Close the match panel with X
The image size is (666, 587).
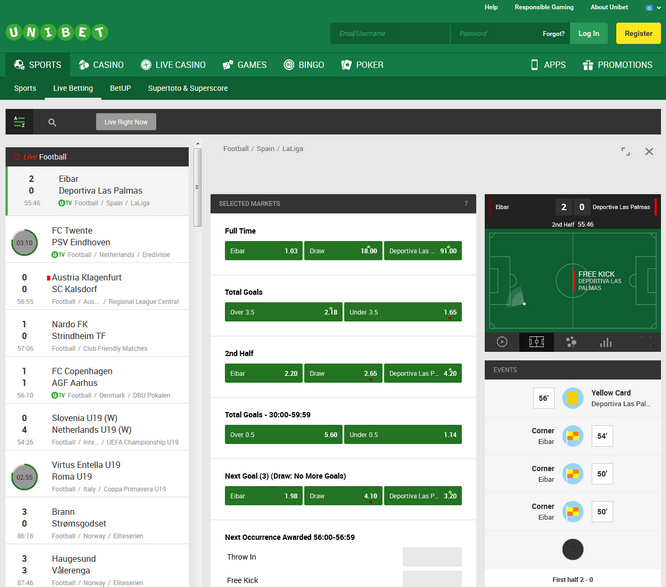[649, 151]
